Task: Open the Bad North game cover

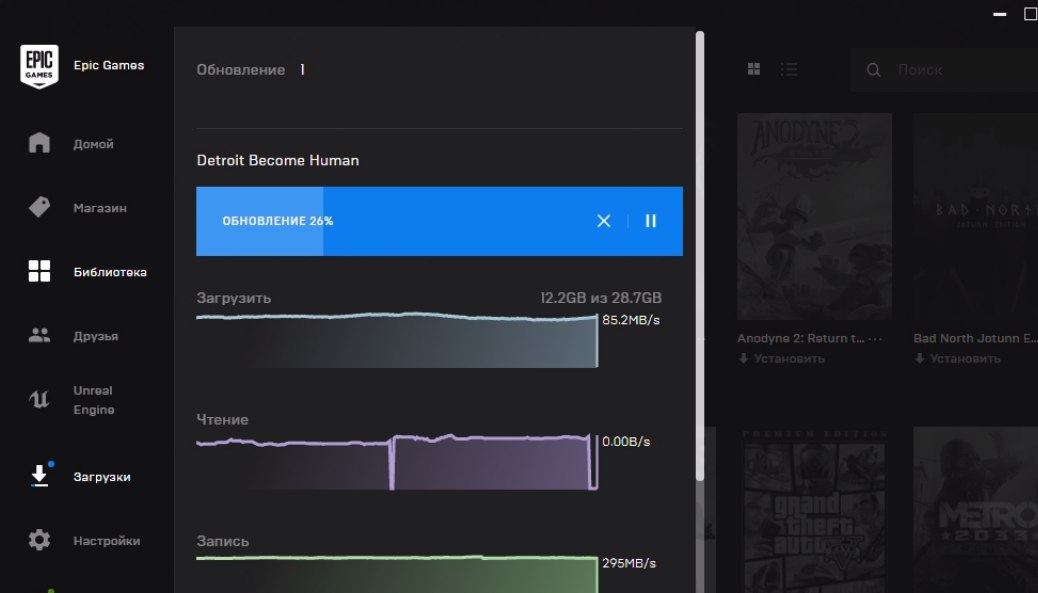Action: tap(976, 216)
